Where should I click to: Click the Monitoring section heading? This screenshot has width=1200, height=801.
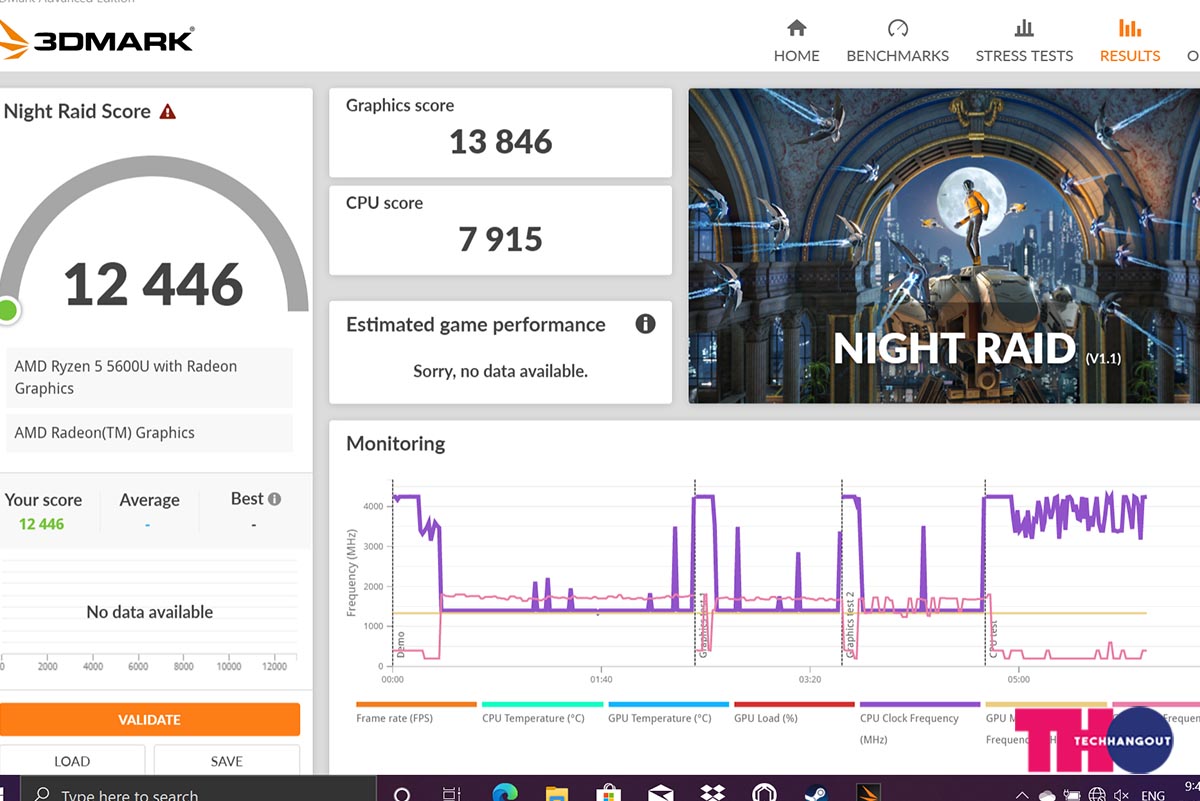(396, 443)
